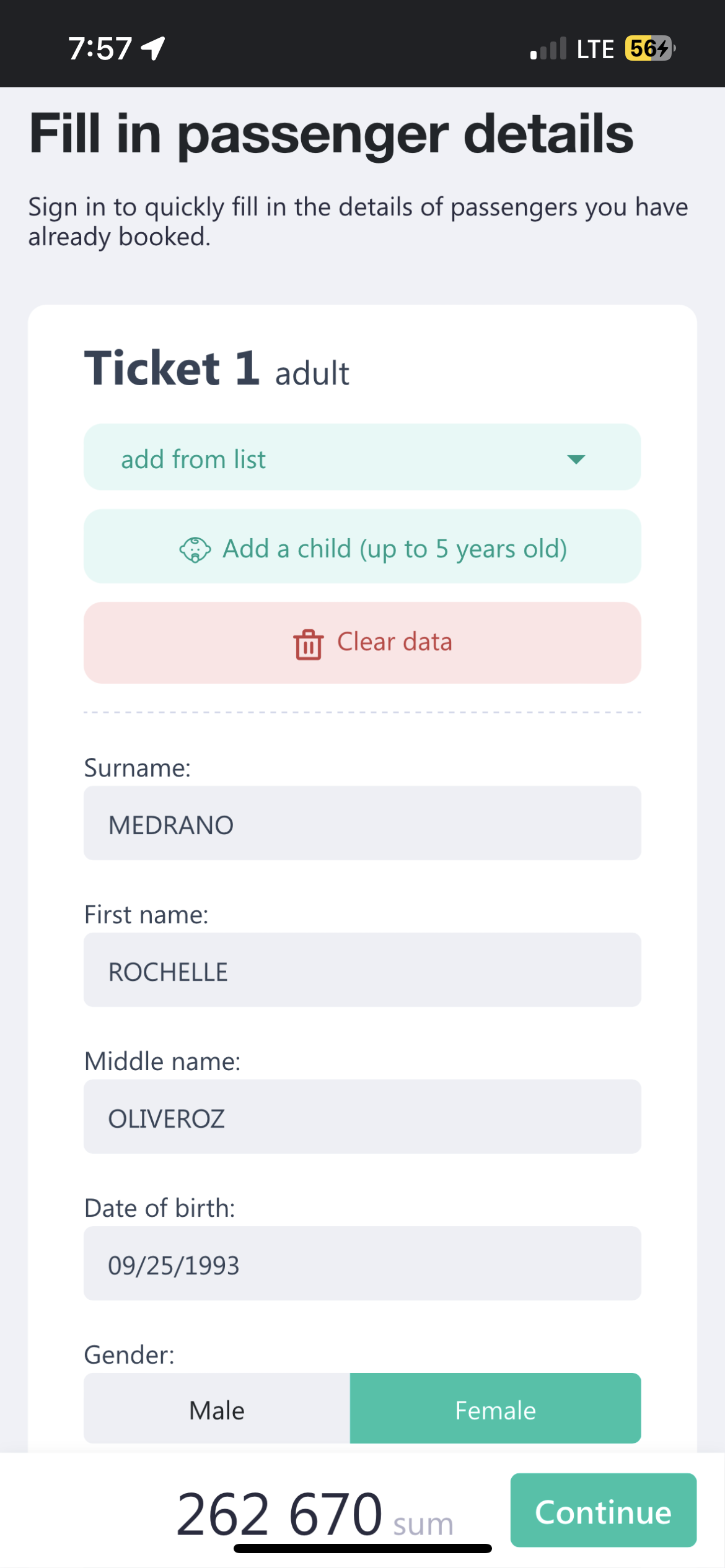Change the Date of birth field
This screenshot has height=1568, width=725.
(362, 1264)
